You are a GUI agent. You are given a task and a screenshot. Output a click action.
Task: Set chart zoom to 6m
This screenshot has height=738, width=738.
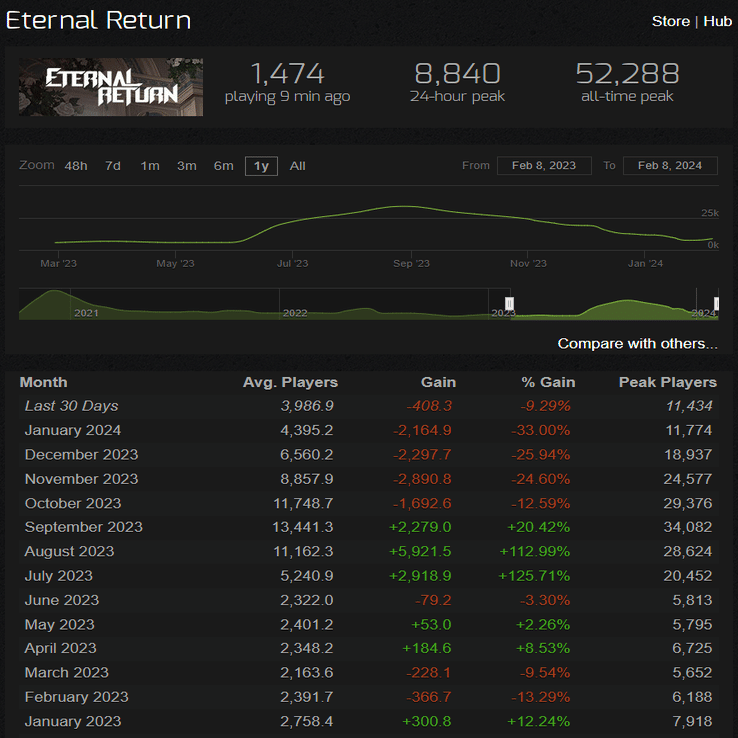pos(224,166)
